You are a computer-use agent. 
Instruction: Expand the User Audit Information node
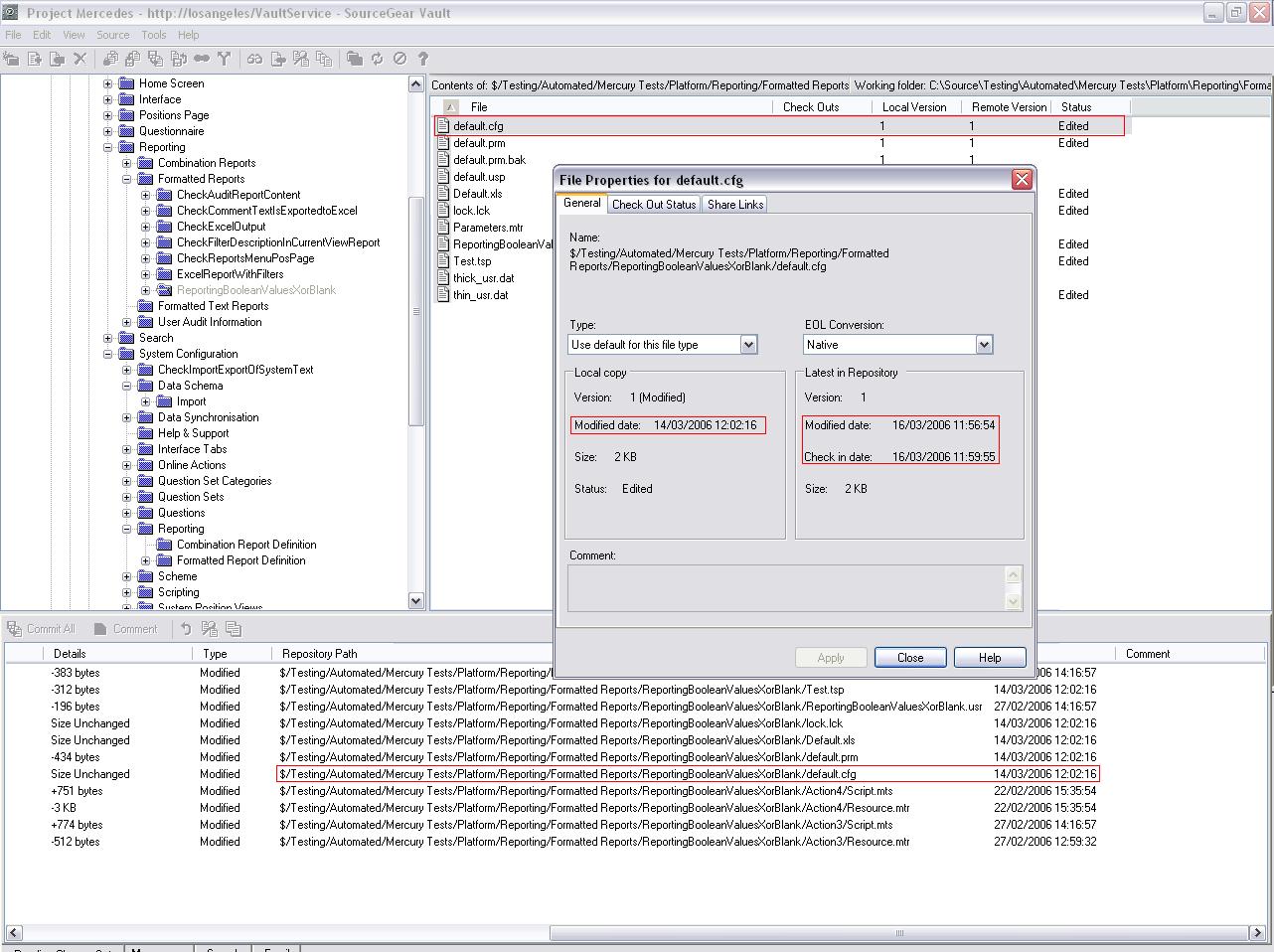point(126,322)
